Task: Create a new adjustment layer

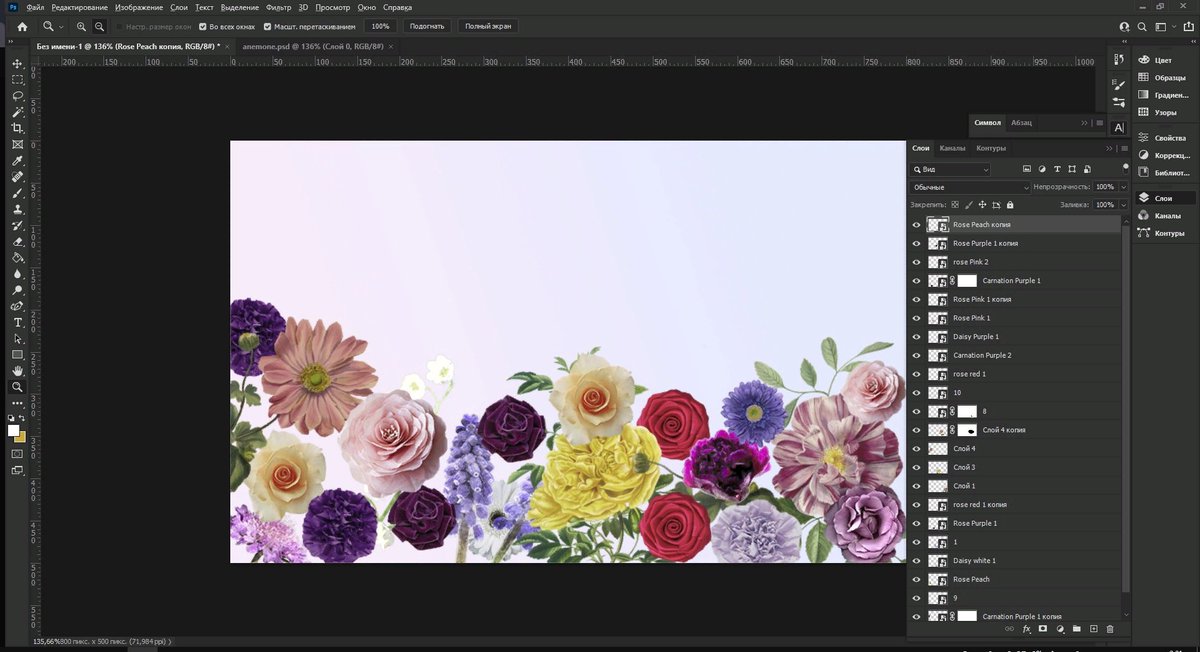Action: click(1060, 629)
